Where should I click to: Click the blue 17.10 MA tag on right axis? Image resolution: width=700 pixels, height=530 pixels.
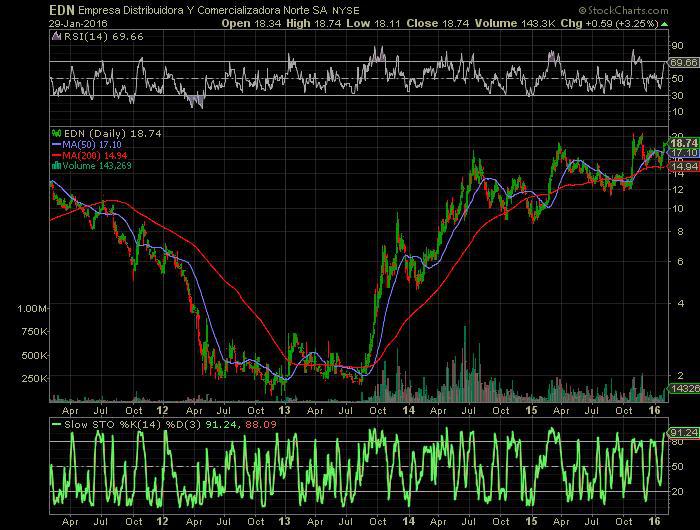683,153
